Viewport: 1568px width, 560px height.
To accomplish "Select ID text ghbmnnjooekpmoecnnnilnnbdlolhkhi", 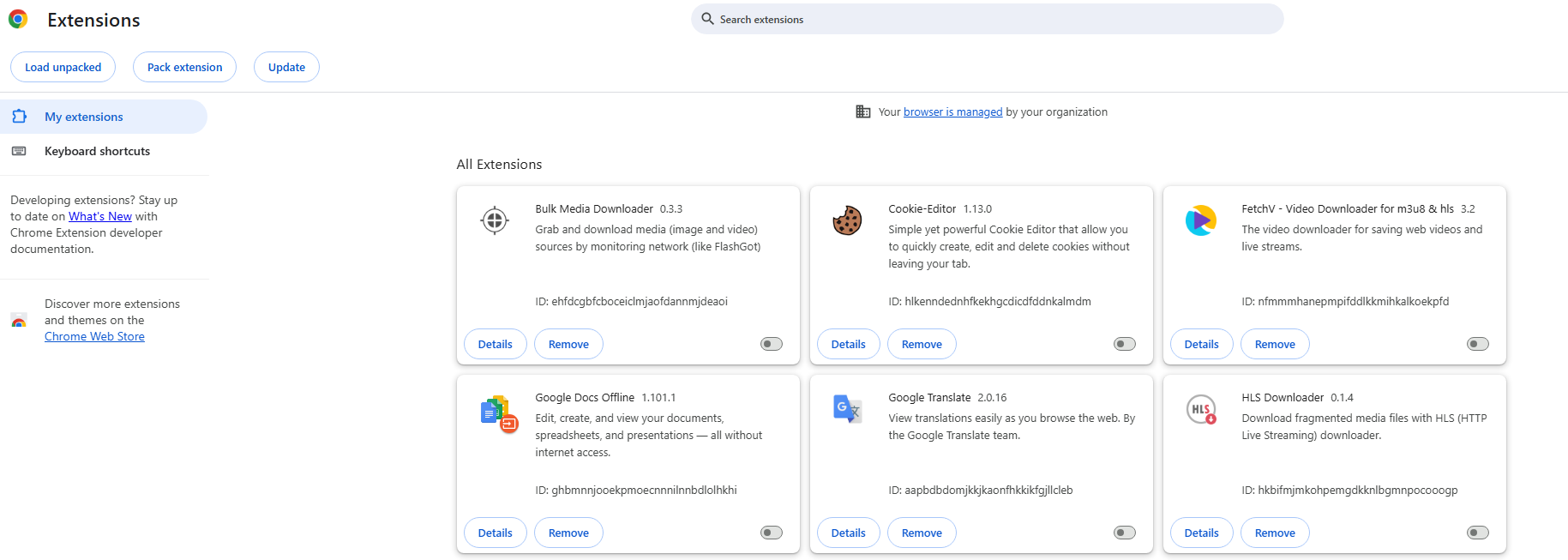I will click(644, 490).
